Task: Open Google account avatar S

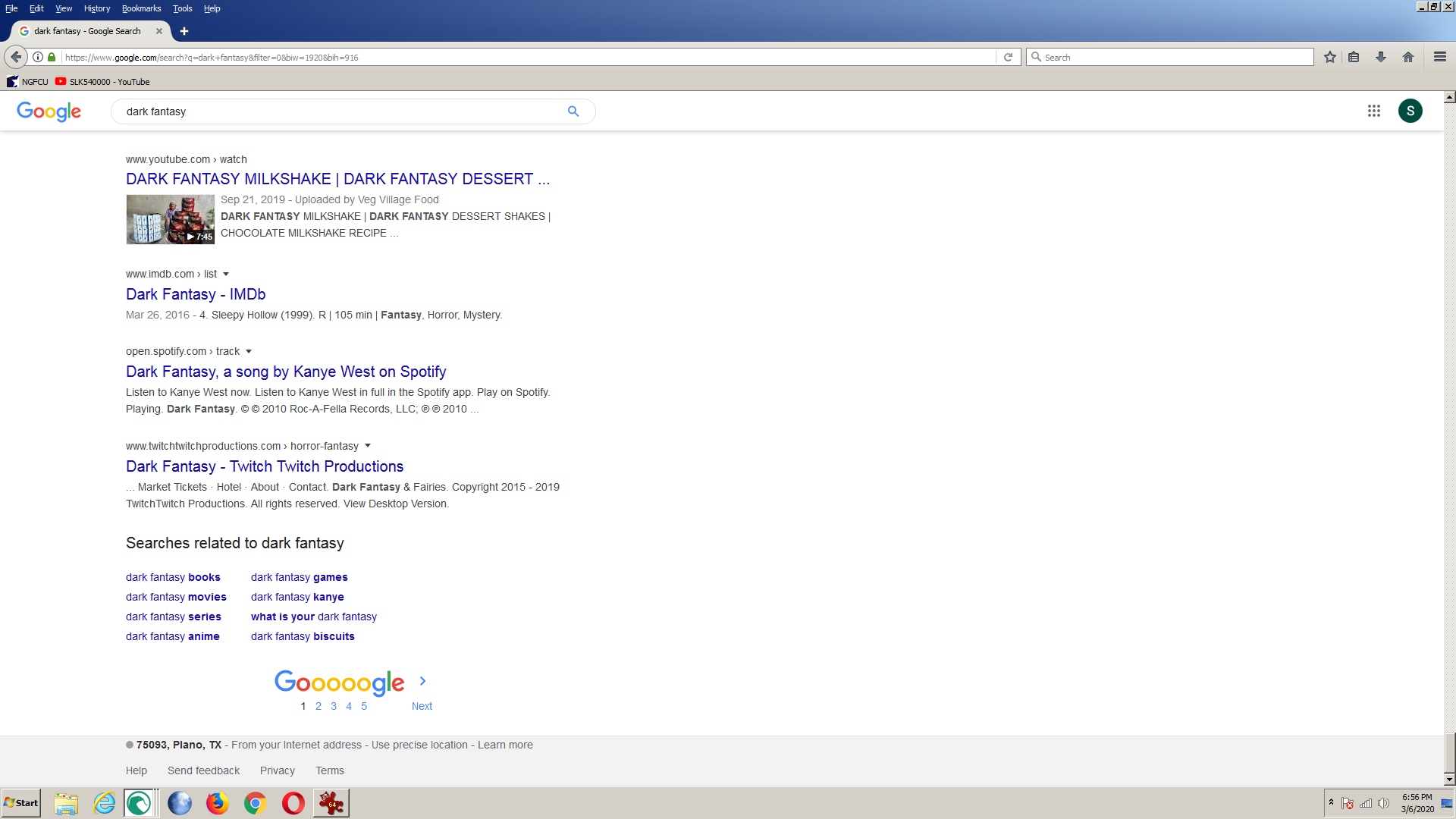Action: 1410,111
